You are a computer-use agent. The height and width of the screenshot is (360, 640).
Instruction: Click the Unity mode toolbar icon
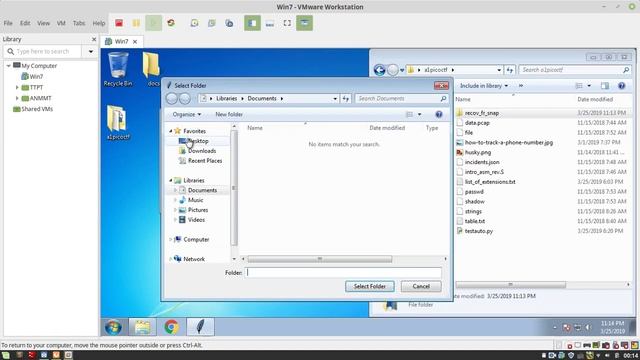click(x=304, y=23)
